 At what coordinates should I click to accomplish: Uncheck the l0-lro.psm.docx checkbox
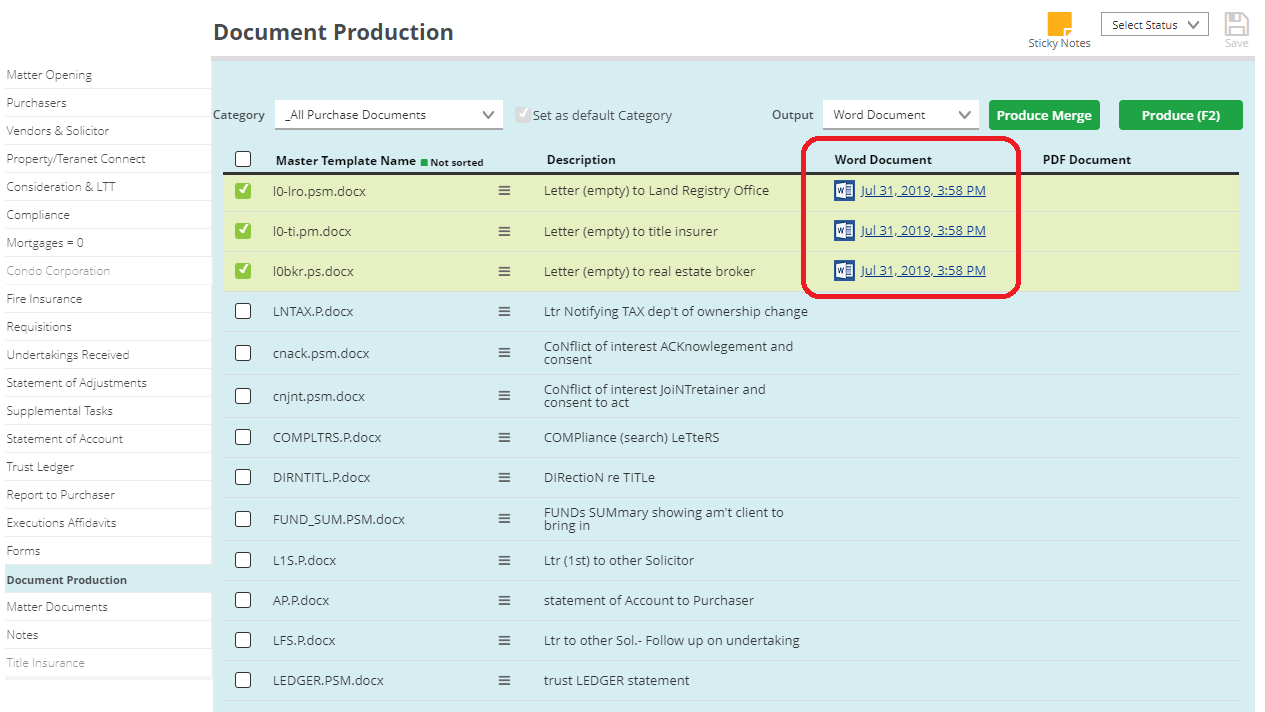coord(243,190)
